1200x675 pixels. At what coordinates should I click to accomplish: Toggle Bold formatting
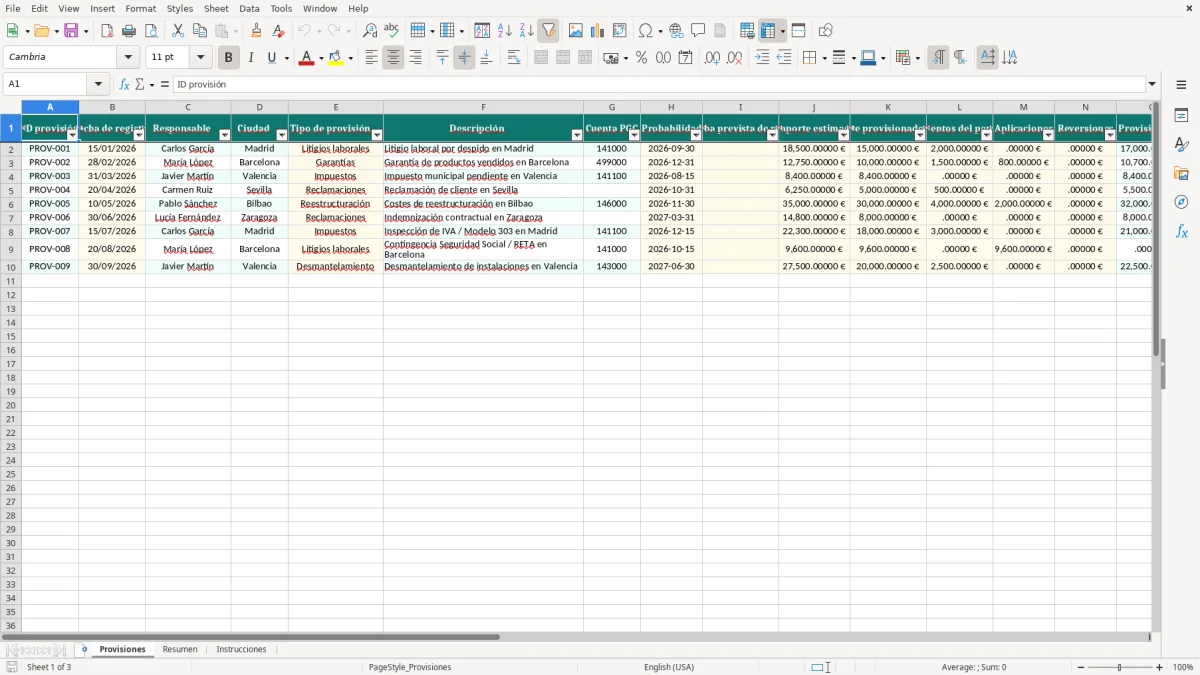(228, 58)
